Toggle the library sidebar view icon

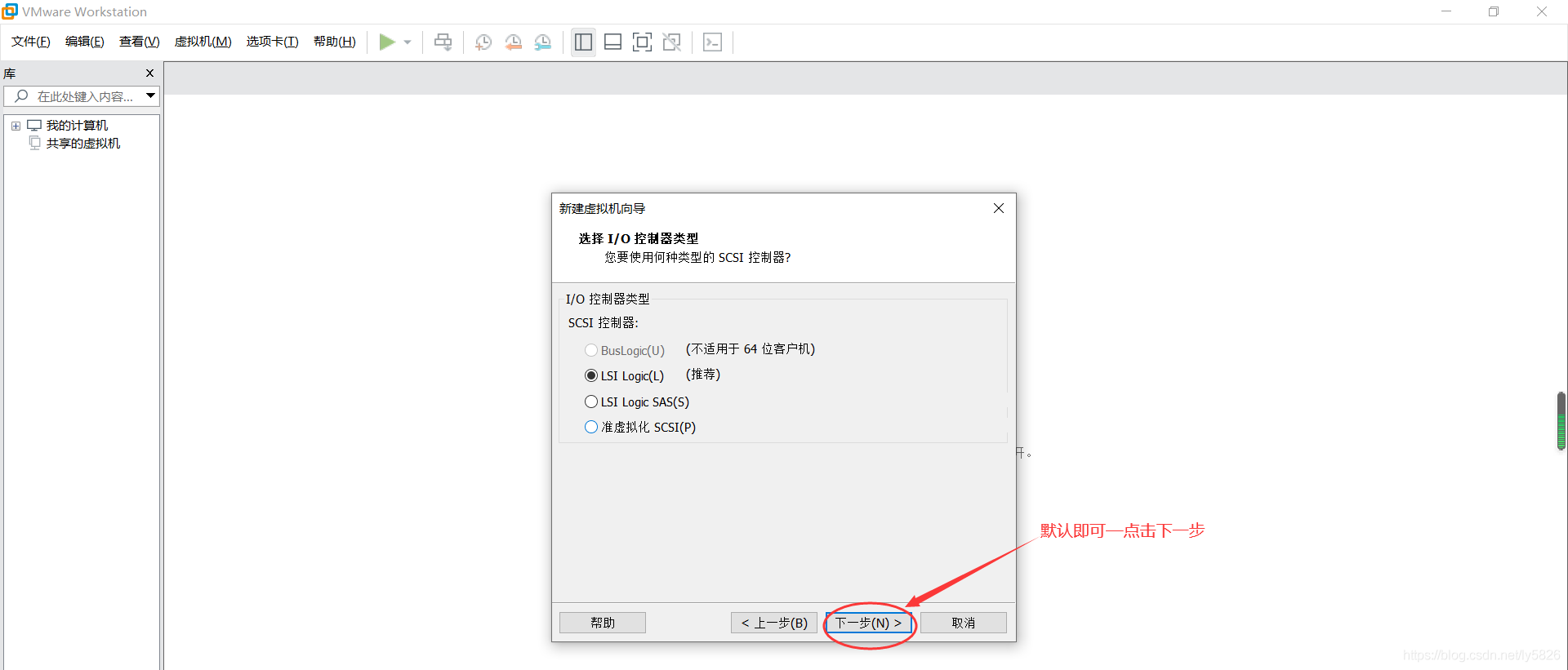(583, 42)
